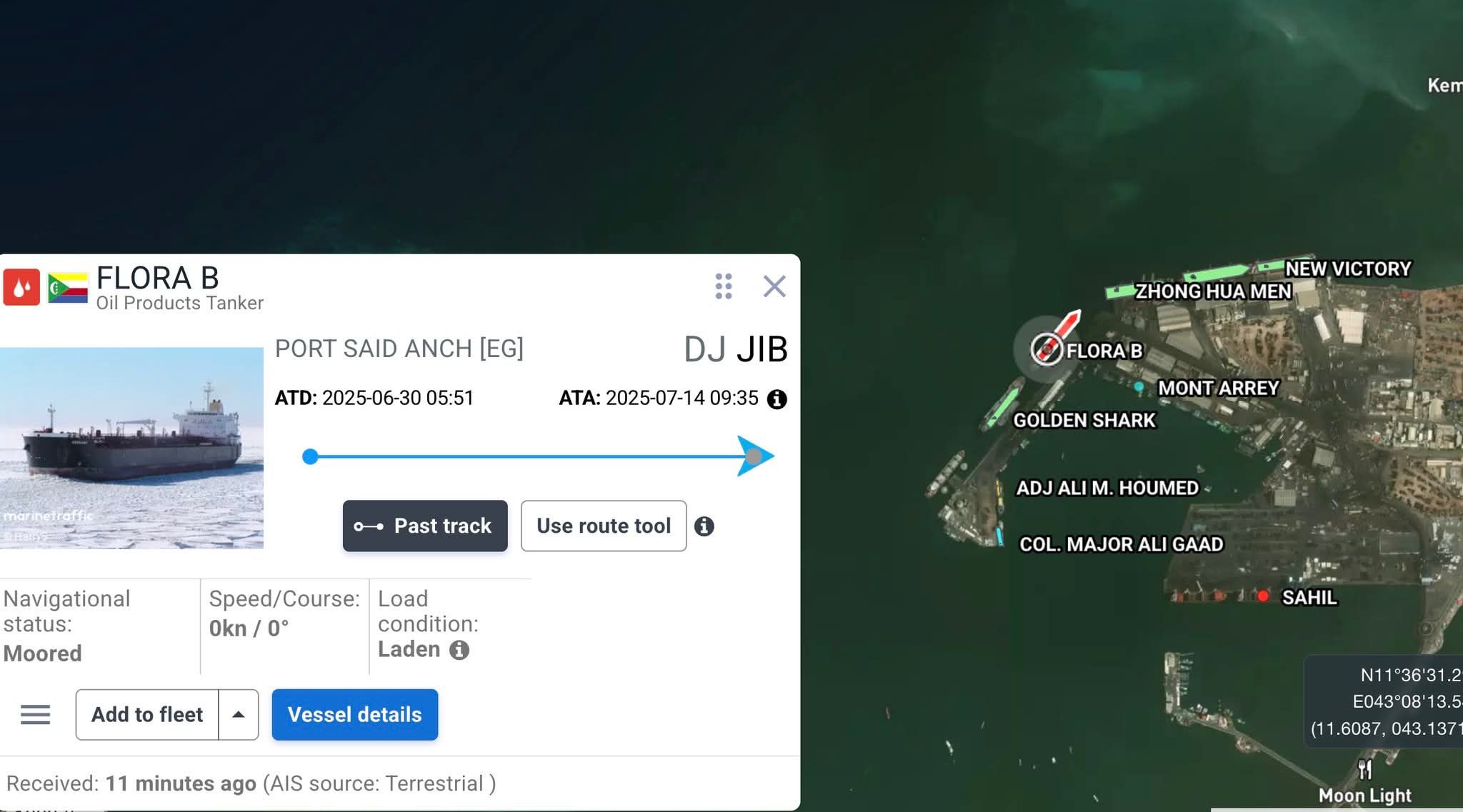Screen dimensions: 1463x812
Task: Close the FLORA B vessel popup
Action: [x=774, y=286]
